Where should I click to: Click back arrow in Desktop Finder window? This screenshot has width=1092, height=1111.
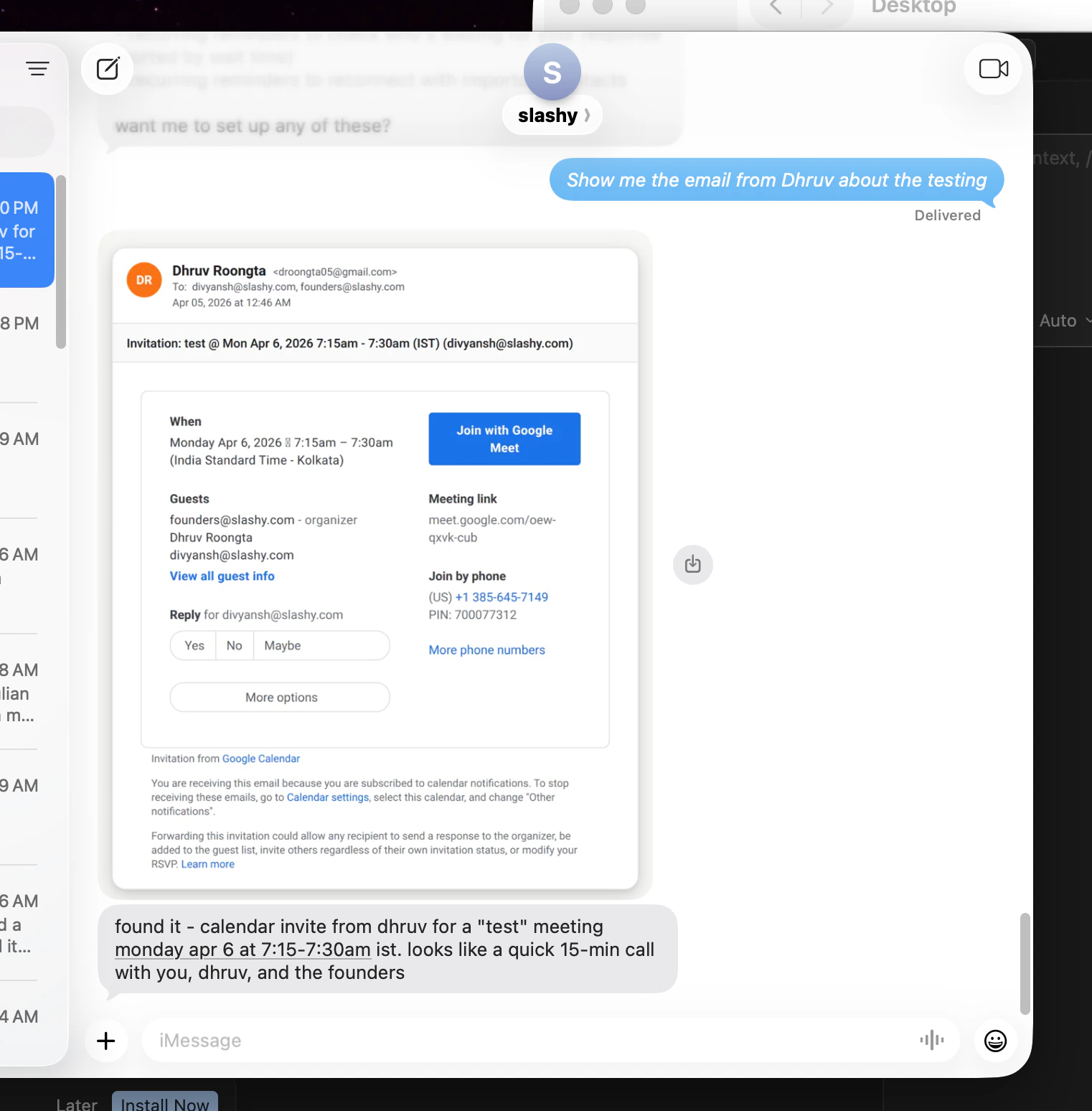(x=776, y=7)
